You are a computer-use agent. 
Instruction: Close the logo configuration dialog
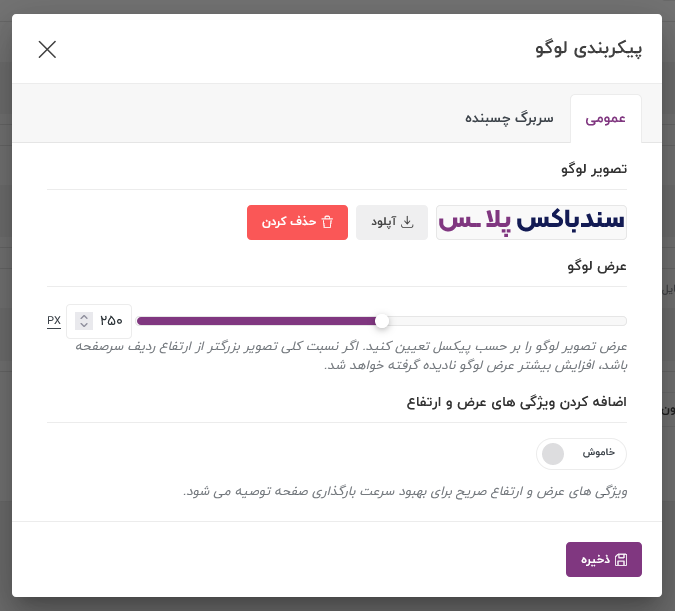coord(47,49)
